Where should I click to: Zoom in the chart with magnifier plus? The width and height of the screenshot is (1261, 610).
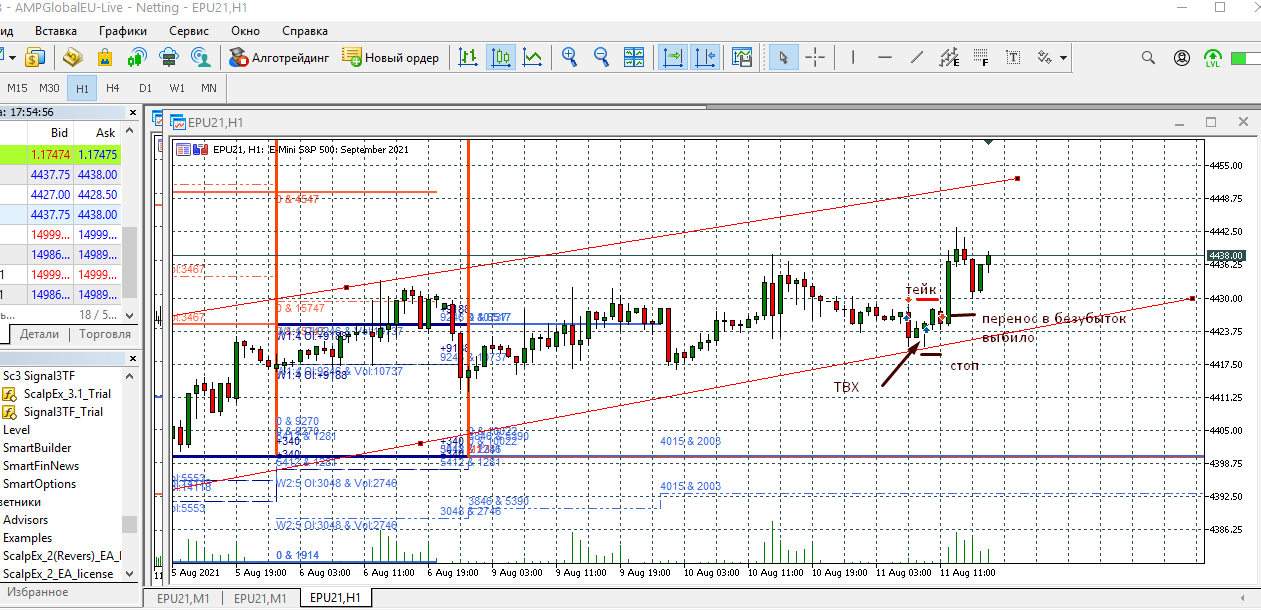[x=570, y=57]
